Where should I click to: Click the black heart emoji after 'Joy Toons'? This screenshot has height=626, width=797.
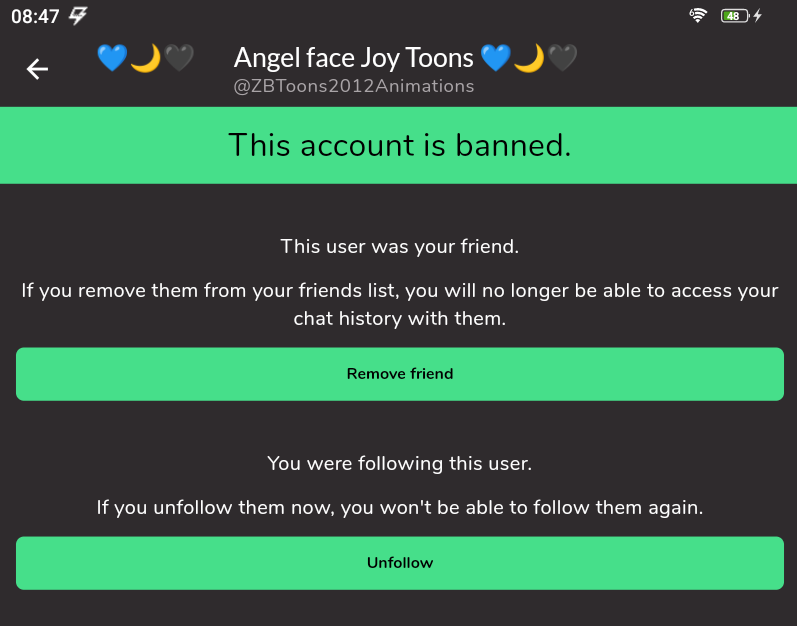click(562, 58)
